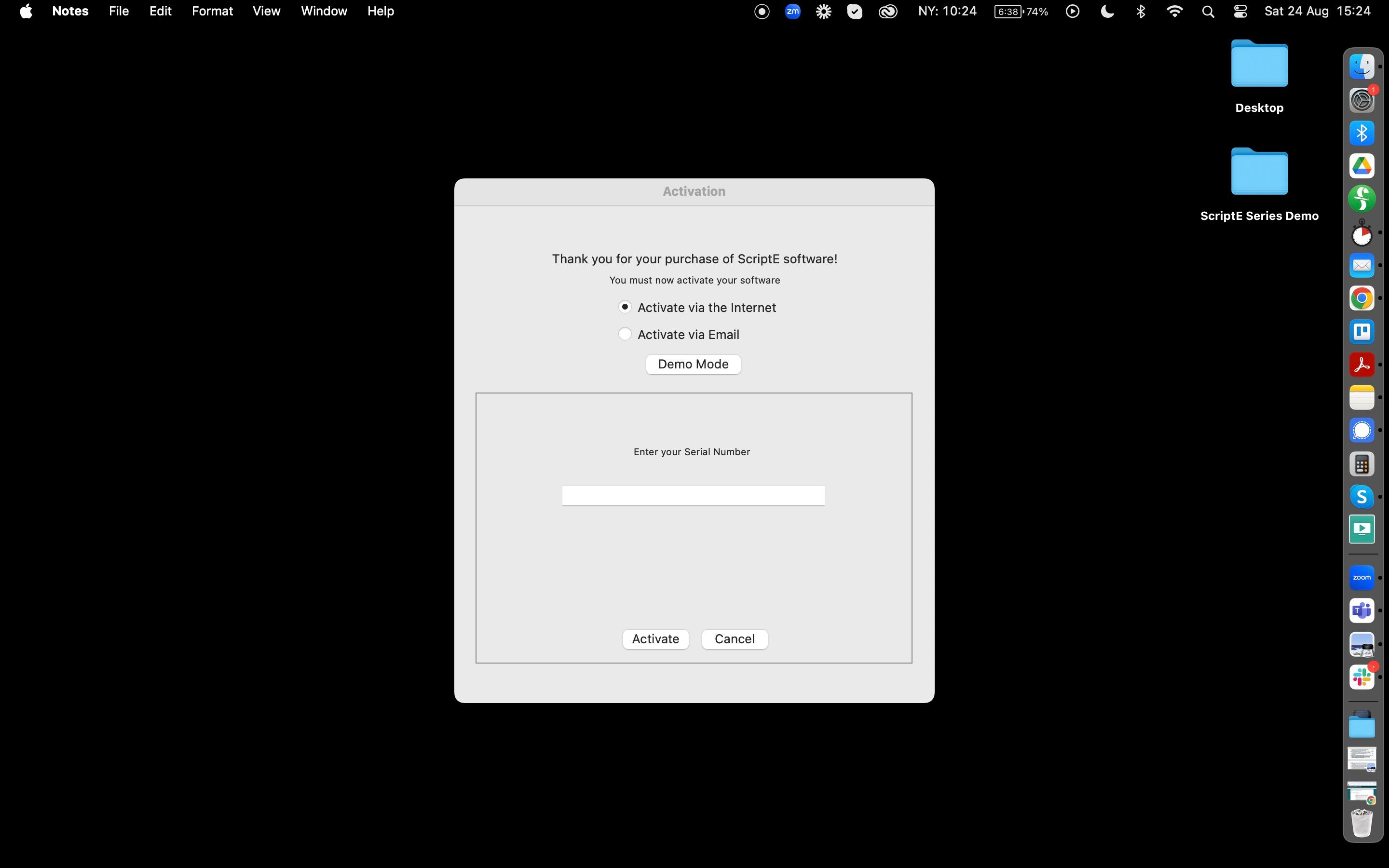Open the battery status menu
This screenshot has width=1389, height=868.
tap(1021, 11)
